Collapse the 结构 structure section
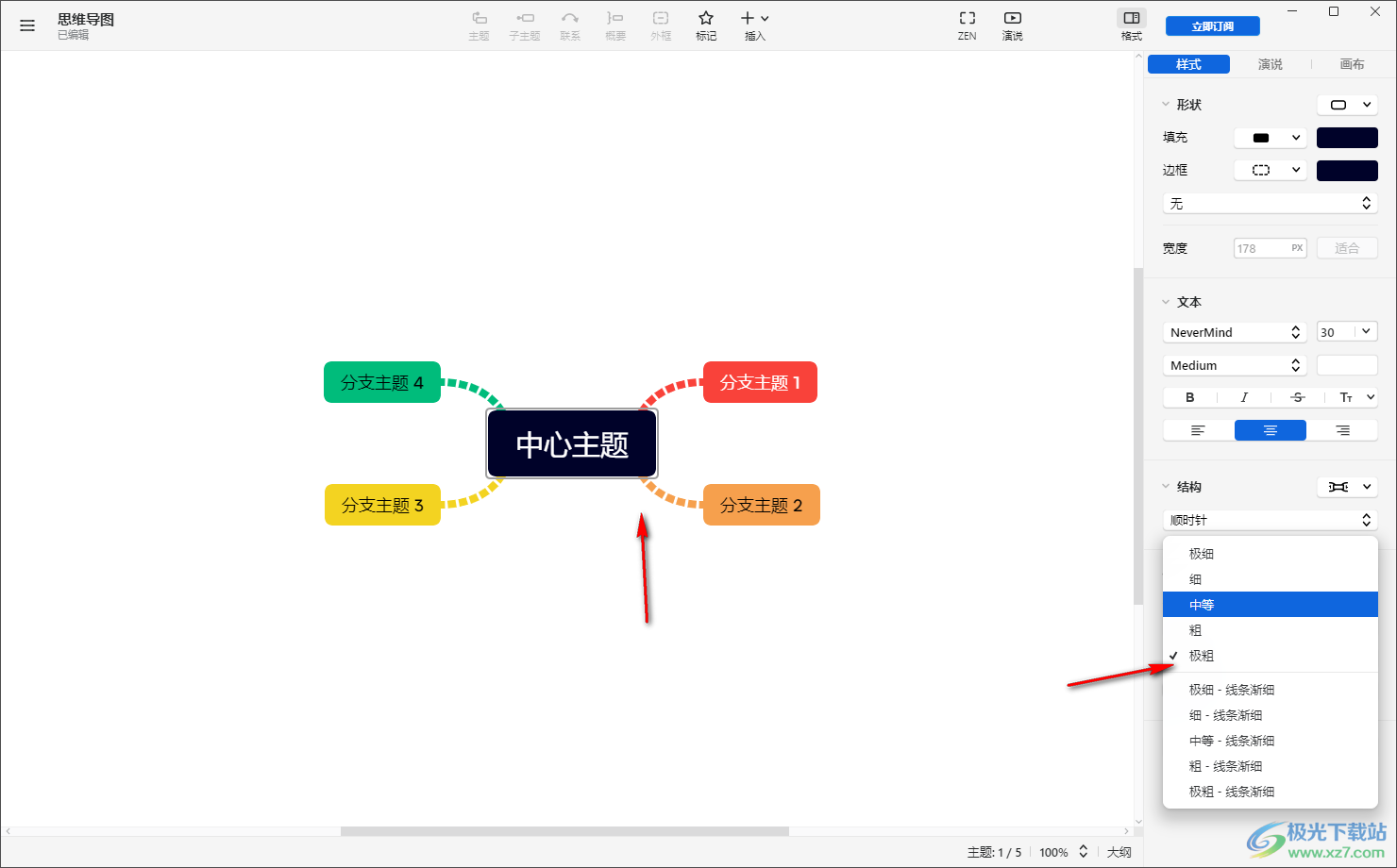 (x=1166, y=487)
